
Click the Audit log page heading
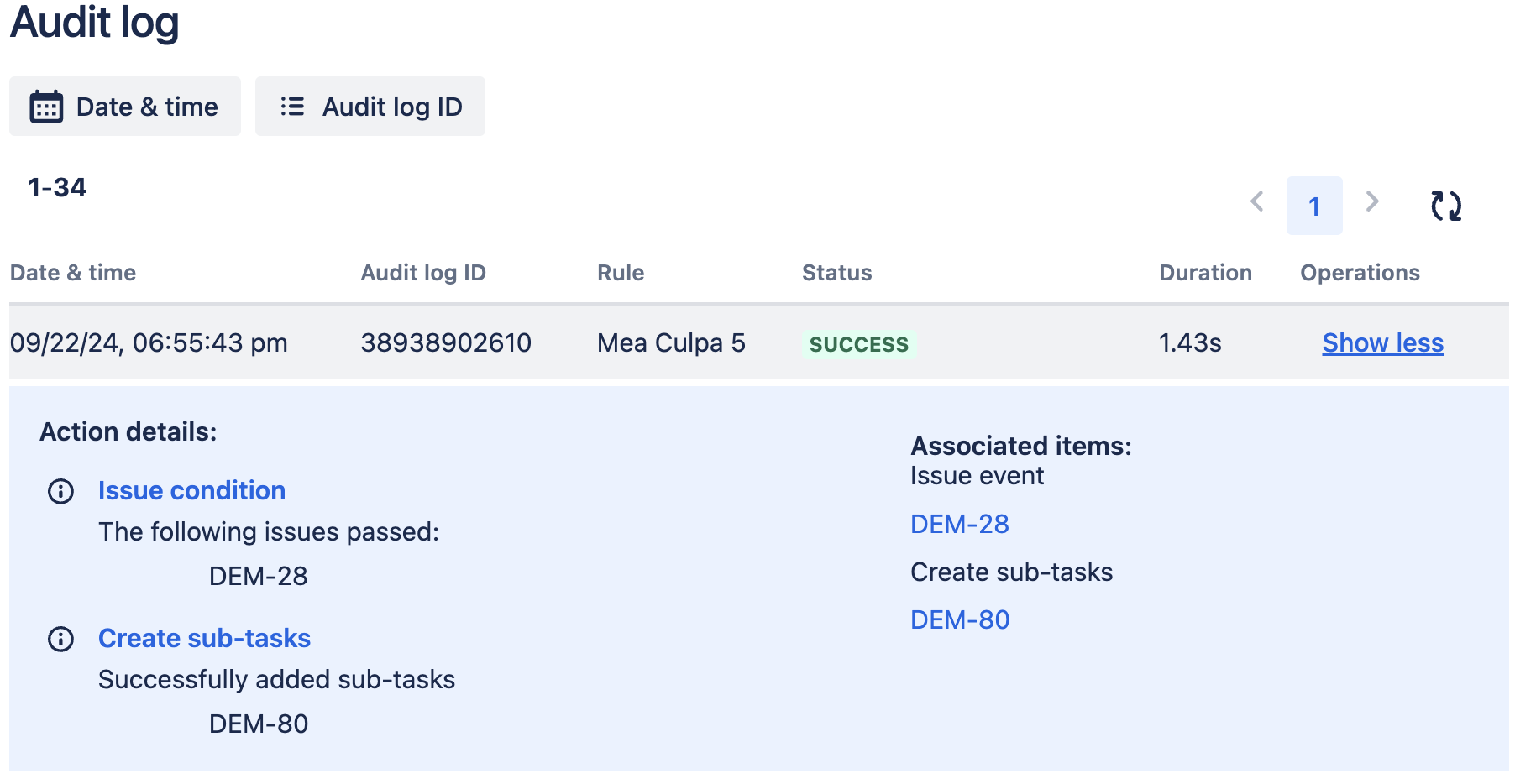coord(95,22)
